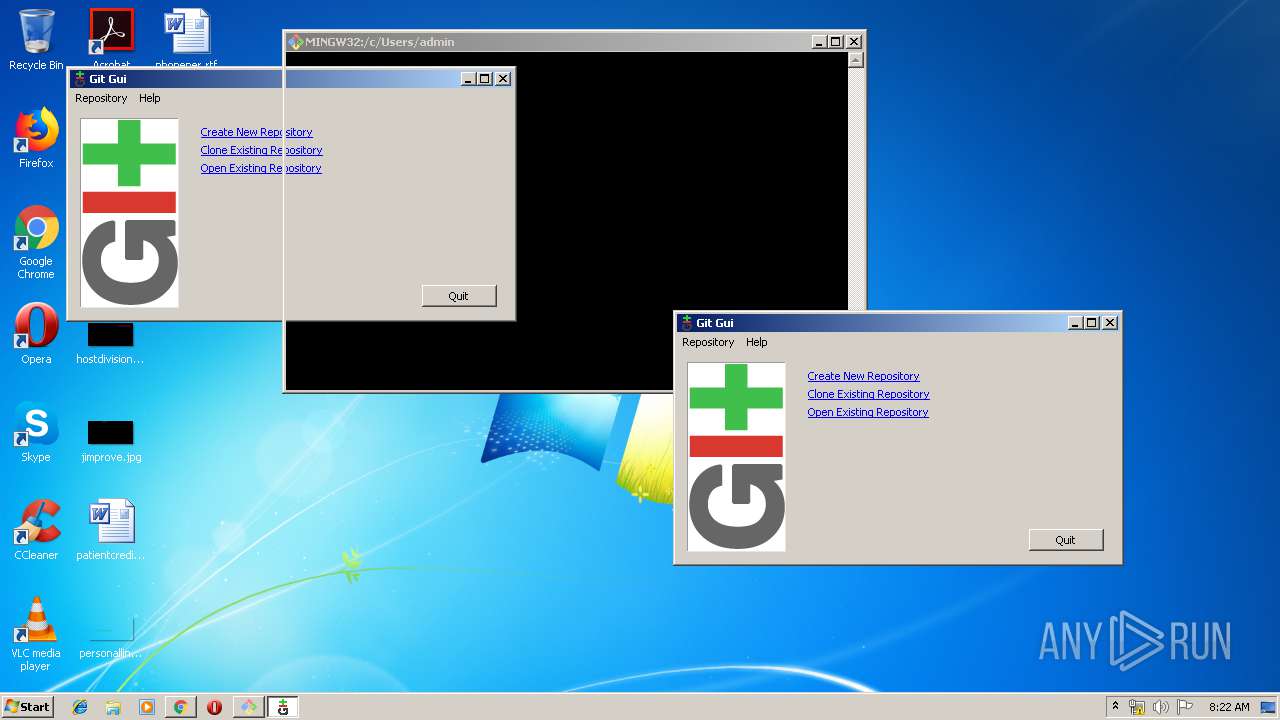The height and width of the screenshot is (720, 1280).
Task: Open Windows Media Player taskbar icon
Action: point(147,707)
